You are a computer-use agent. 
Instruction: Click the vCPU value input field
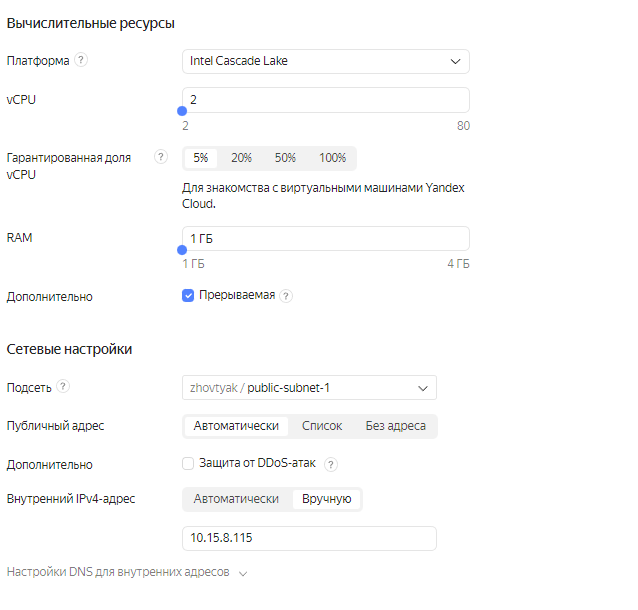pyautogui.click(x=326, y=100)
